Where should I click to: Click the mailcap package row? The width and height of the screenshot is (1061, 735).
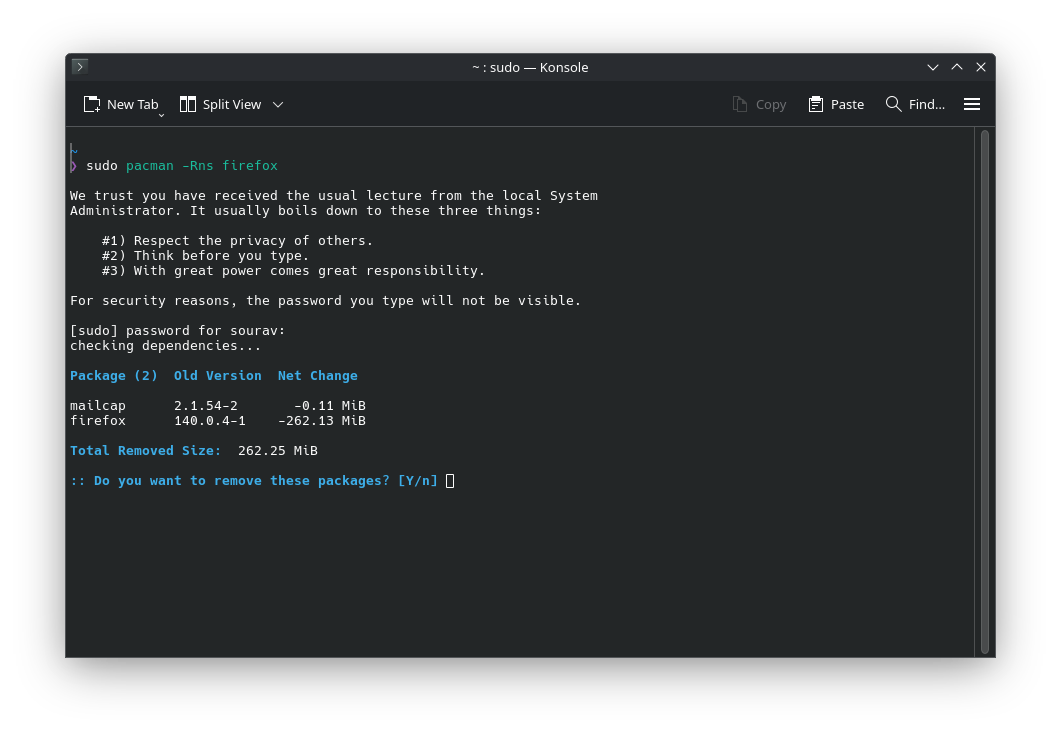tap(217, 406)
